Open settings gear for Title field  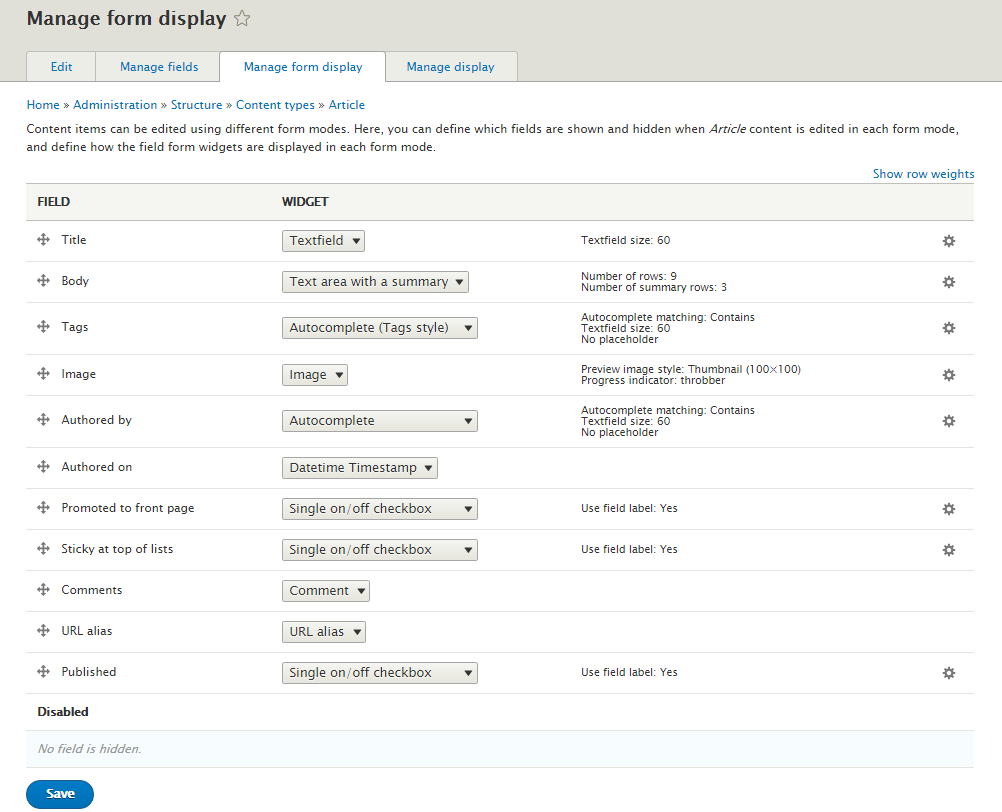(x=948, y=241)
